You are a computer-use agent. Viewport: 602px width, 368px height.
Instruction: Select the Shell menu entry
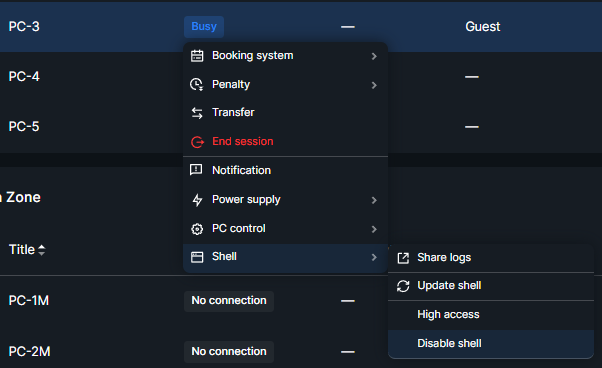tap(285, 257)
